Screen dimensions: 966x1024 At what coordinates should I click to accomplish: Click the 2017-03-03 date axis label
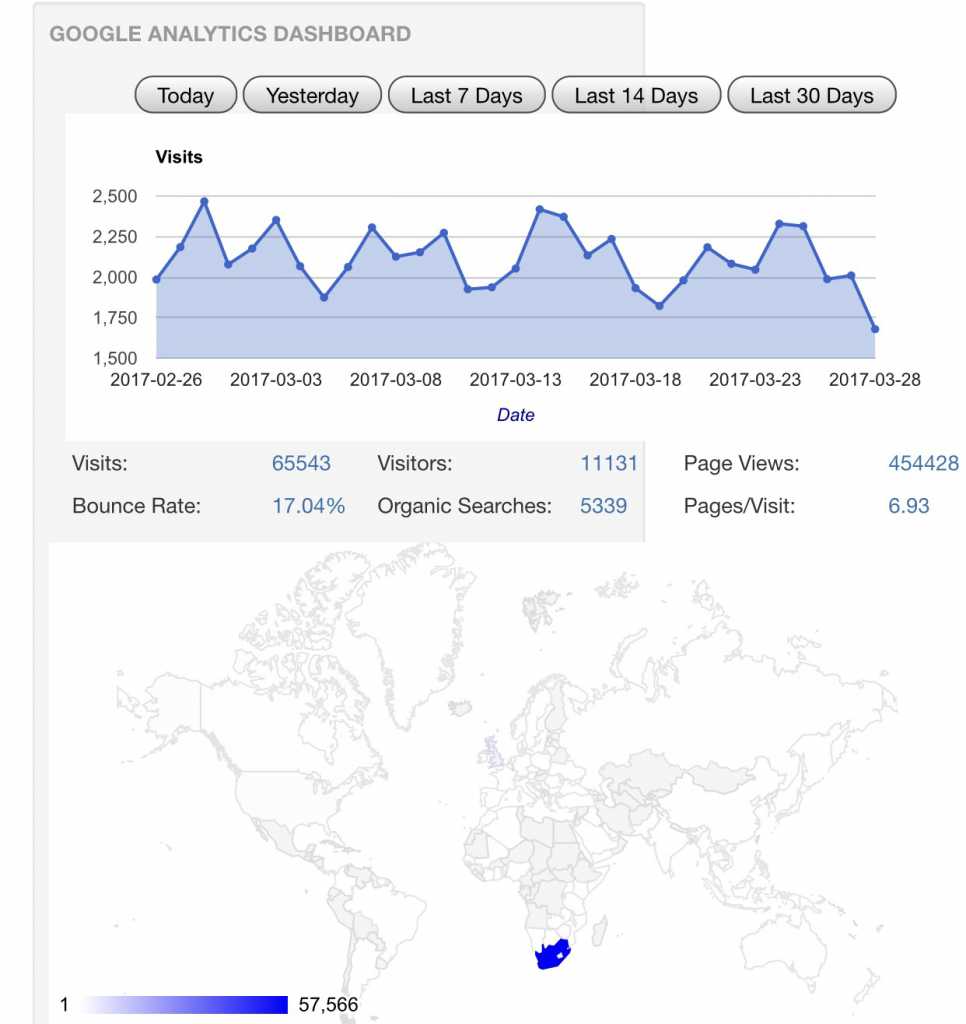tap(276, 379)
